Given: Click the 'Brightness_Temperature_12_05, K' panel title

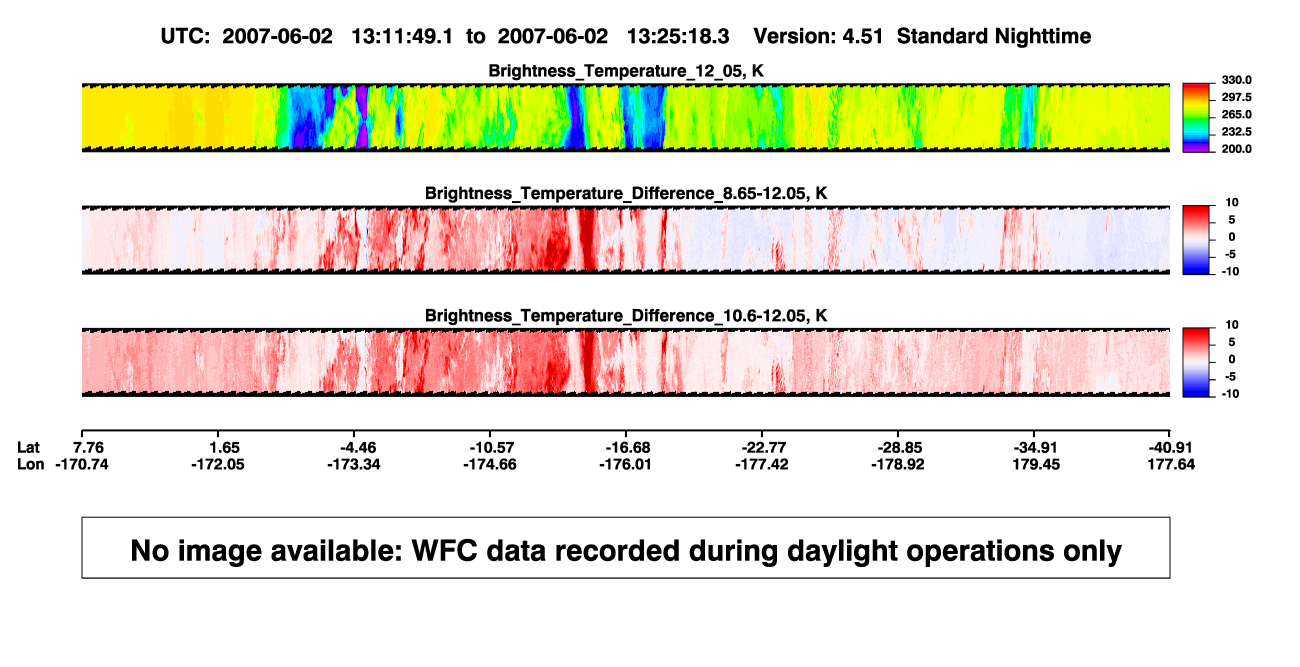Looking at the screenshot, I should (x=626, y=71).
